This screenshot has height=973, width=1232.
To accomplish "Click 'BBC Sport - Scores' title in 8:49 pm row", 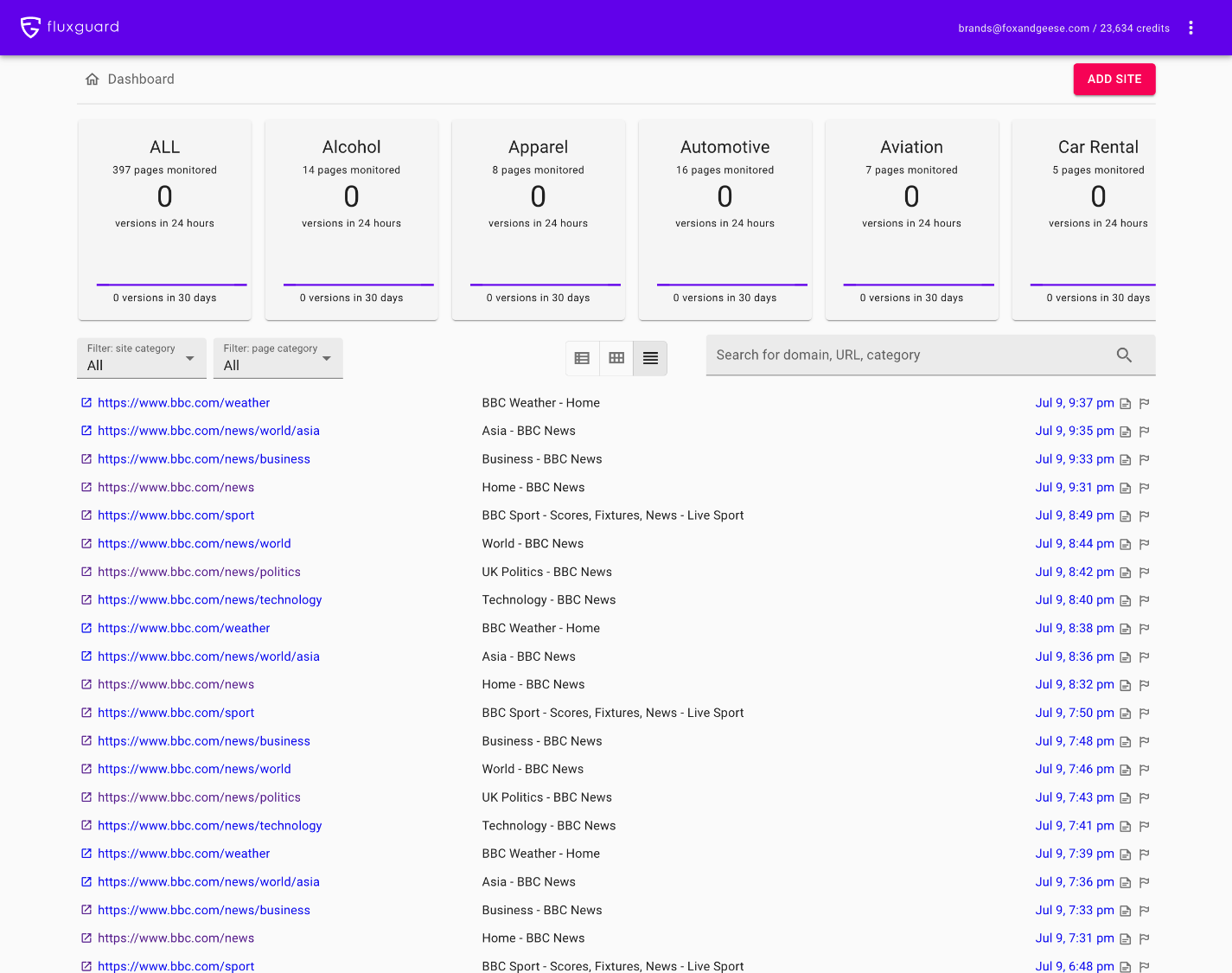I will [x=613, y=515].
